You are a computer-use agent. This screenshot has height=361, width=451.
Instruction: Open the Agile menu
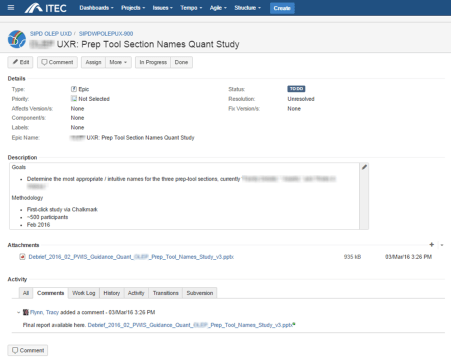pos(218,8)
